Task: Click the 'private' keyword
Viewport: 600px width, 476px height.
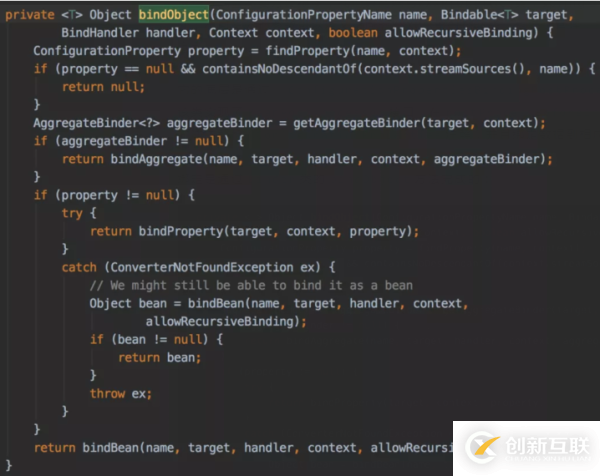Action: click(30, 15)
